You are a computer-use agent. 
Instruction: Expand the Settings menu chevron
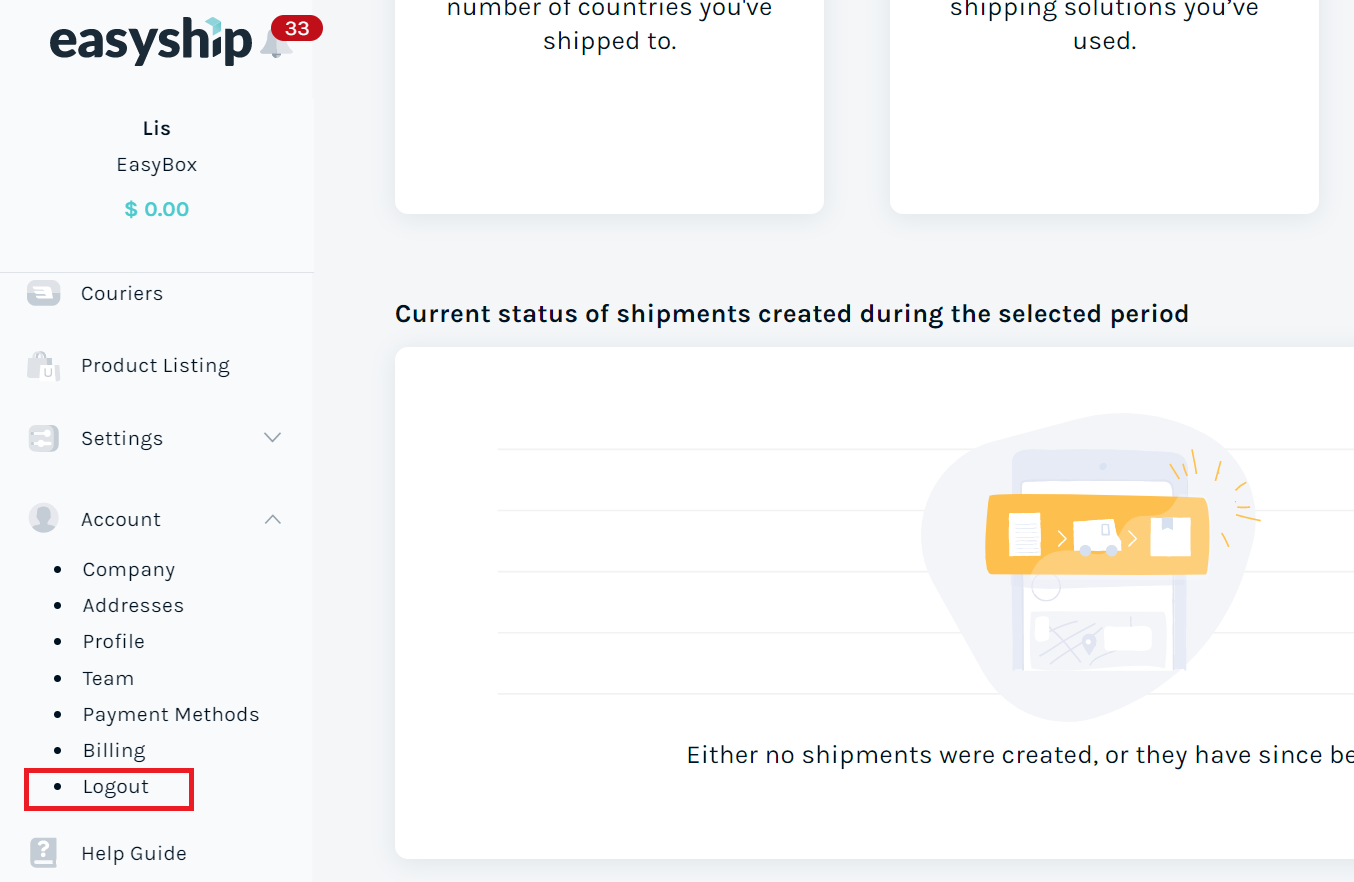(x=272, y=438)
